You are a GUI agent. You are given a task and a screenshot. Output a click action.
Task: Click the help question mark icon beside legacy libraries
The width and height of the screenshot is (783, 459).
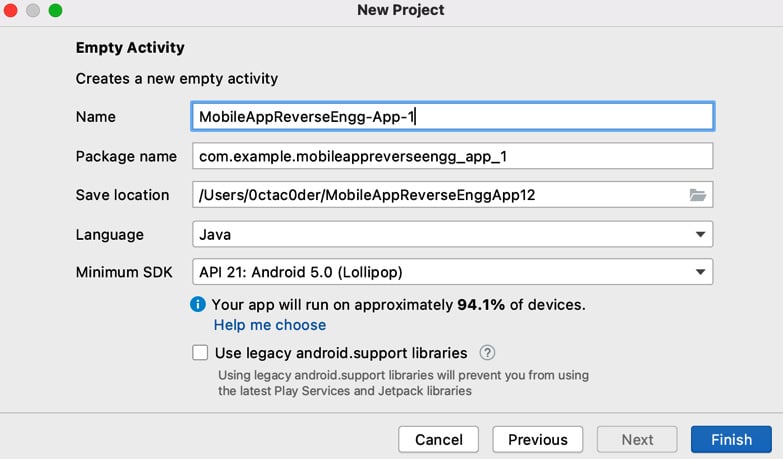[x=487, y=353]
